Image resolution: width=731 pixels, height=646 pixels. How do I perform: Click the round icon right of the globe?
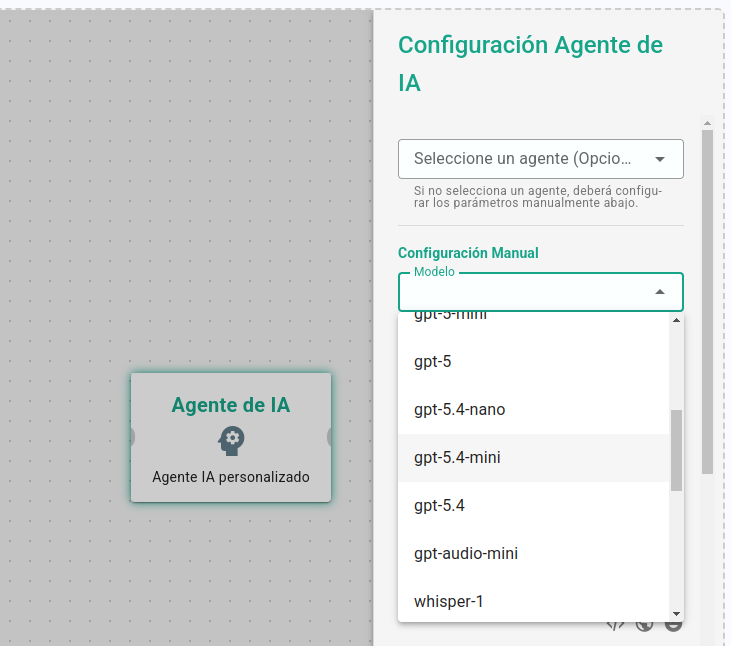(x=674, y=625)
